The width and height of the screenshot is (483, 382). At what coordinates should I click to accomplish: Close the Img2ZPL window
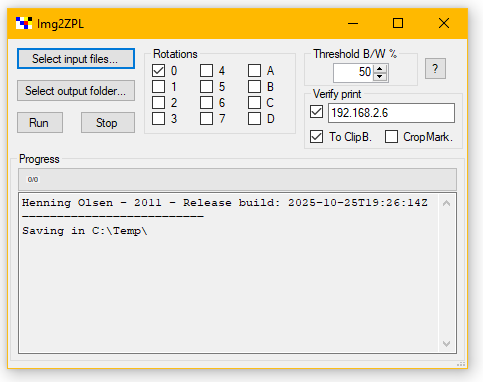[444, 23]
